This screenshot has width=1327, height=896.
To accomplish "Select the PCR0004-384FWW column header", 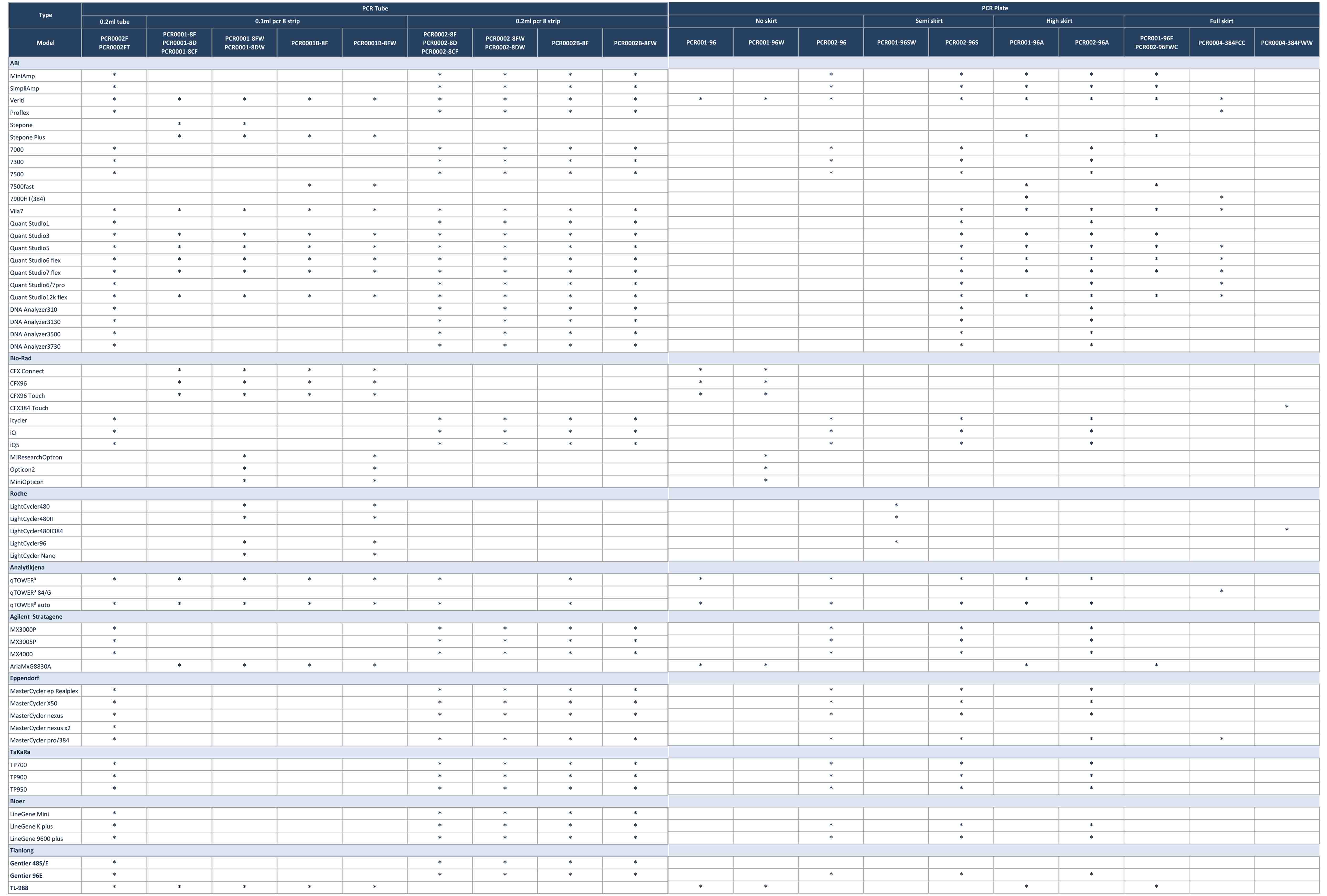I will pos(1287,43).
